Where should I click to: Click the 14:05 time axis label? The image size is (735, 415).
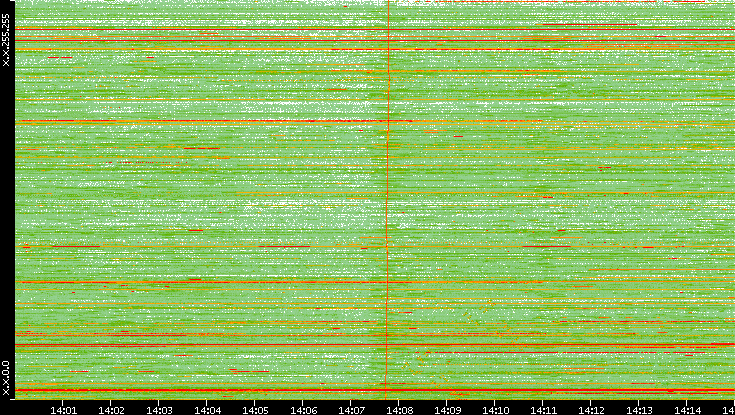(255, 411)
